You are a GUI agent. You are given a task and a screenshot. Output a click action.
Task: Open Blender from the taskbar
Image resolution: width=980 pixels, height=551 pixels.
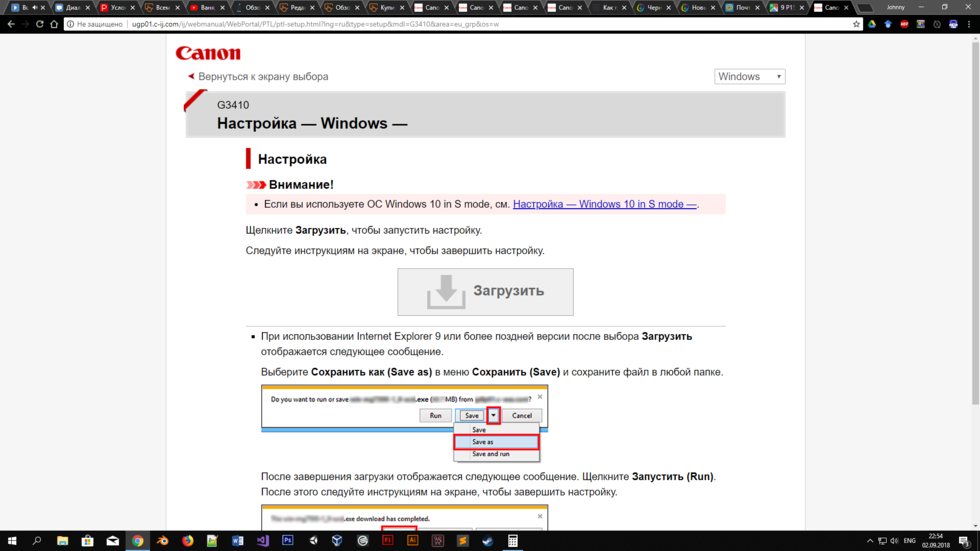(163, 541)
